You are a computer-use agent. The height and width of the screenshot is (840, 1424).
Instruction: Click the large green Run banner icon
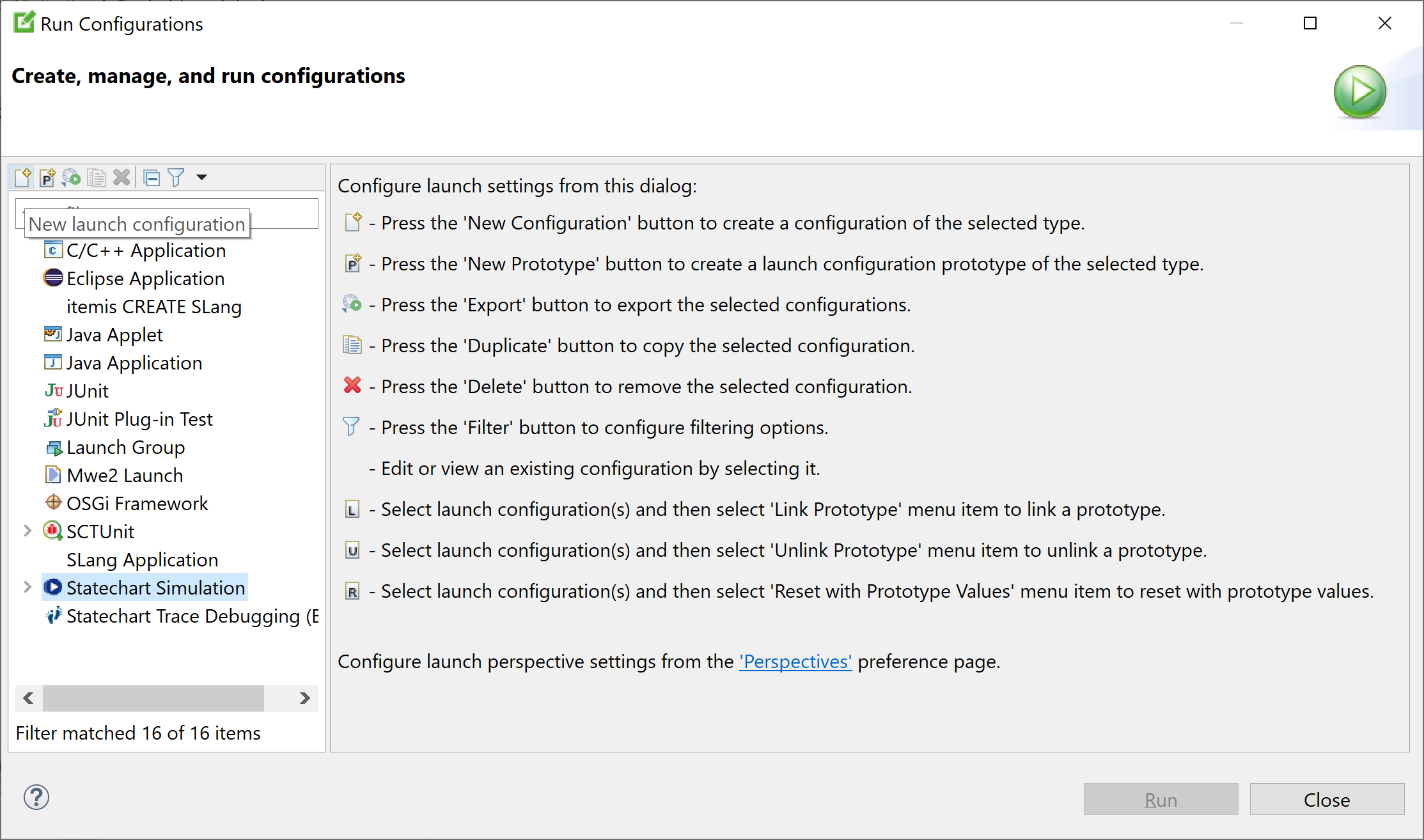[1359, 92]
